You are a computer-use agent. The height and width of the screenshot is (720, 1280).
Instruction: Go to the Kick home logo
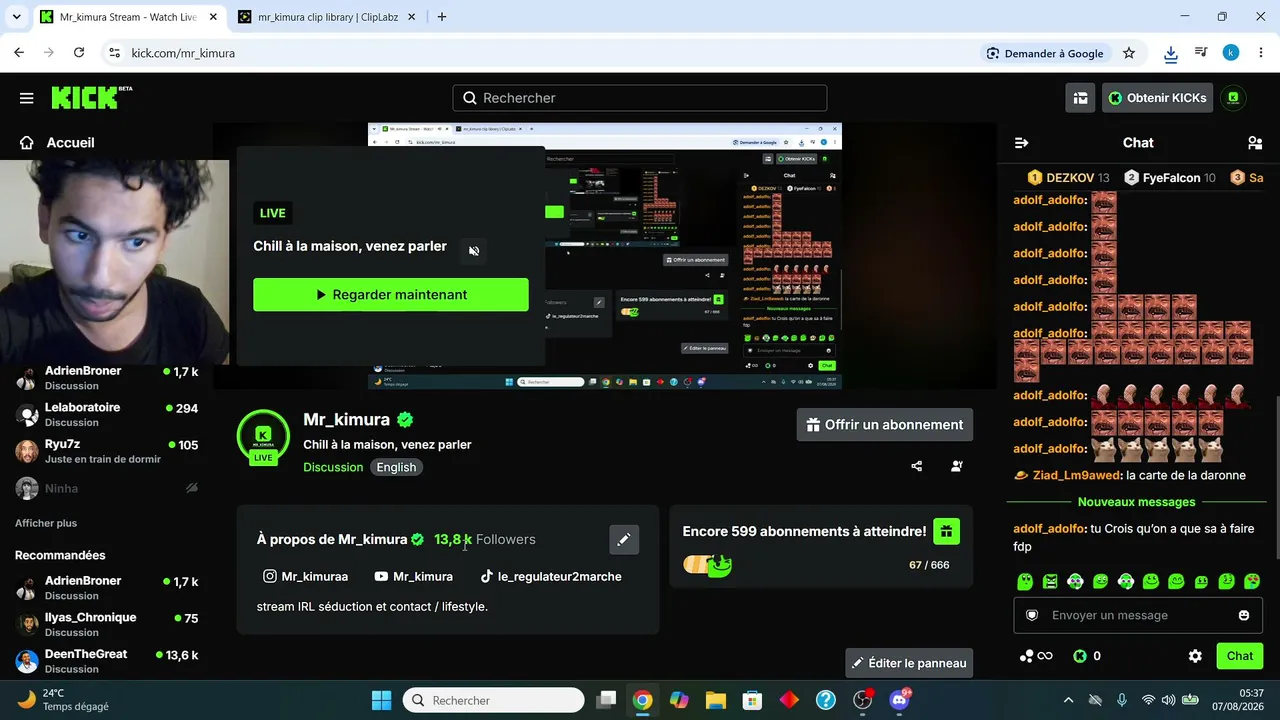pyautogui.click(x=91, y=97)
